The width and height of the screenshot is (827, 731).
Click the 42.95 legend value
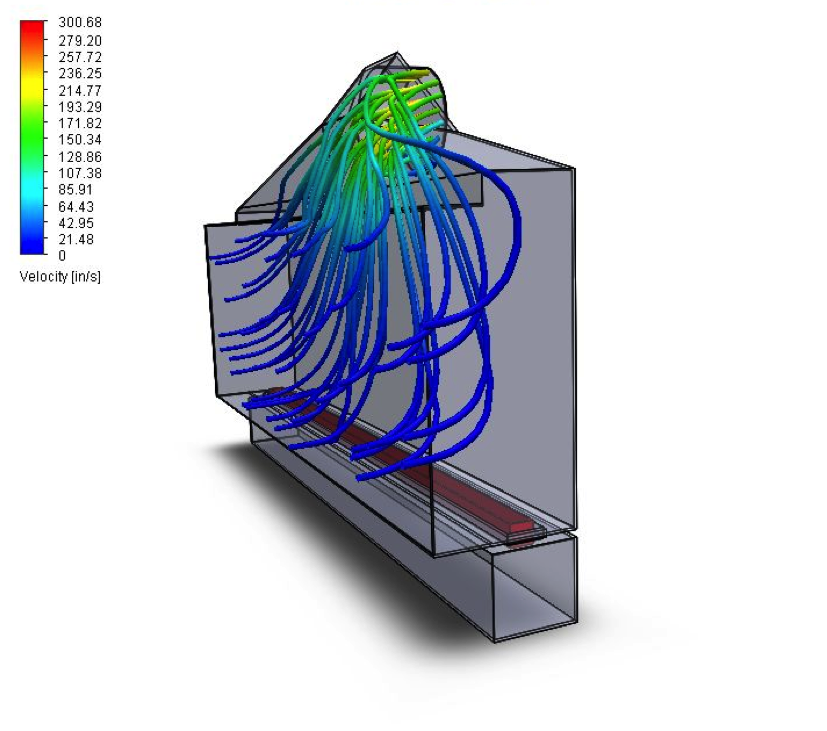77,222
